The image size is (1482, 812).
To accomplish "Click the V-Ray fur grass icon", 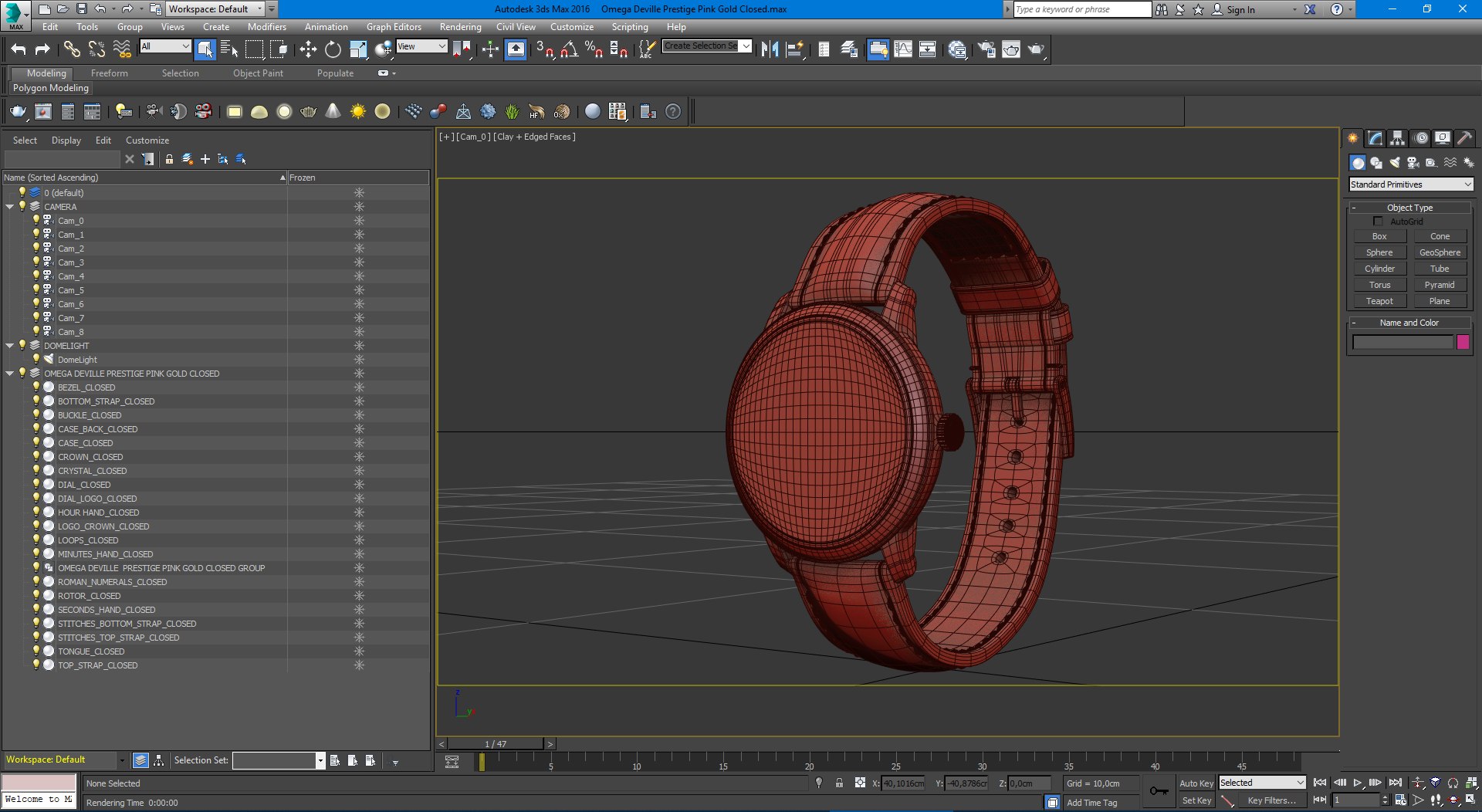I will (x=512, y=112).
